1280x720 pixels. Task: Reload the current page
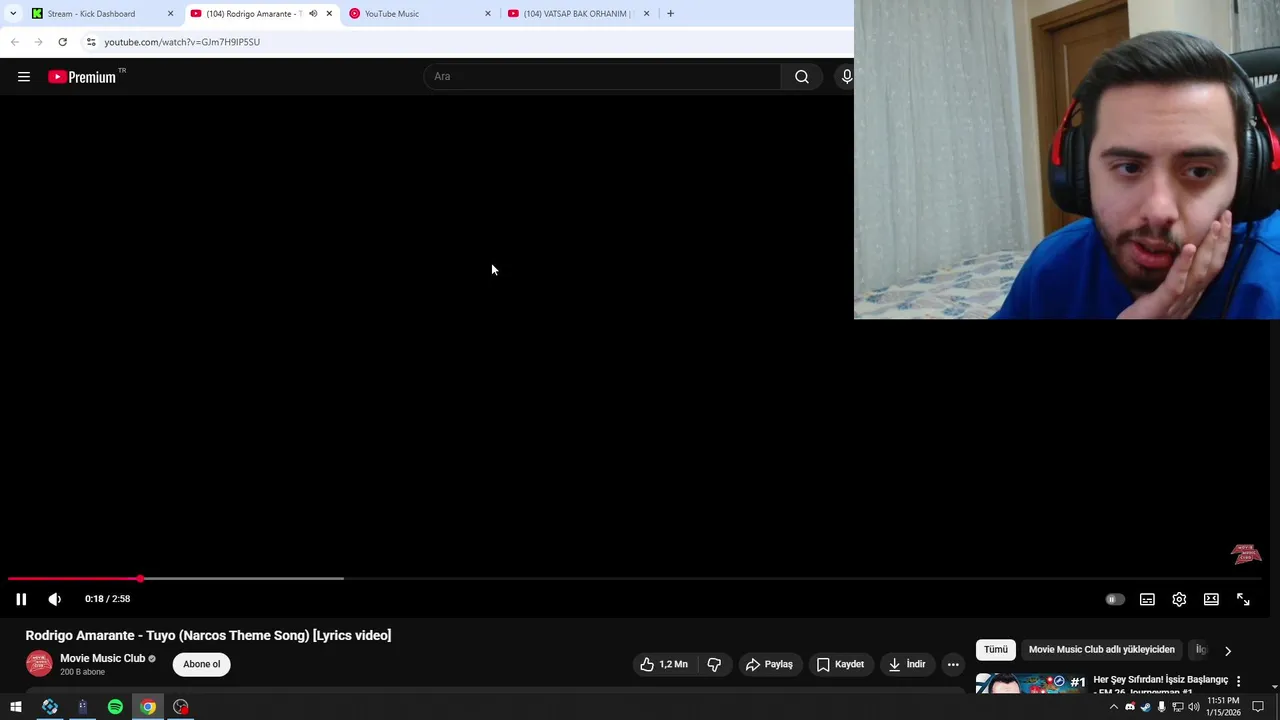pyautogui.click(x=62, y=42)
